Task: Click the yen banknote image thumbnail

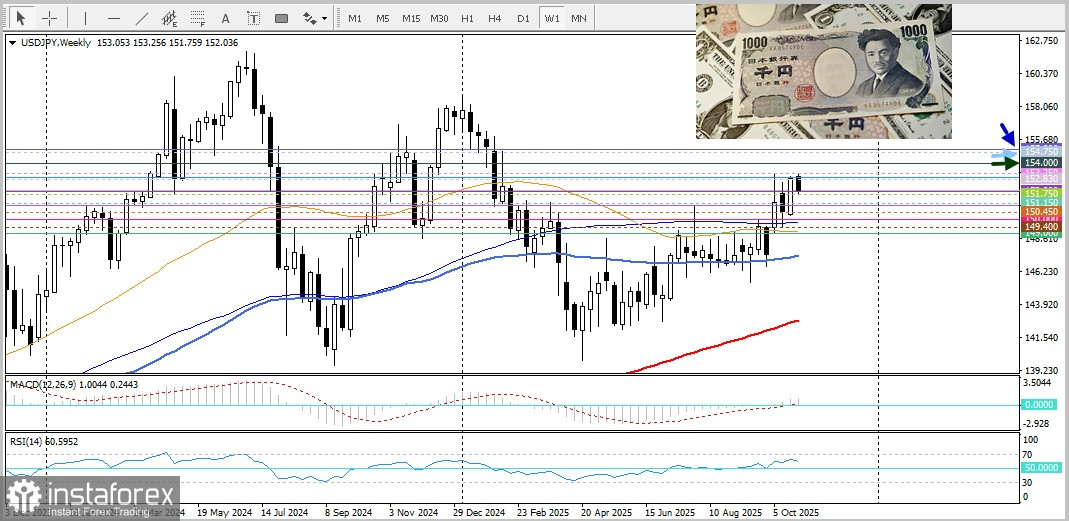Action: coord(824,72)
